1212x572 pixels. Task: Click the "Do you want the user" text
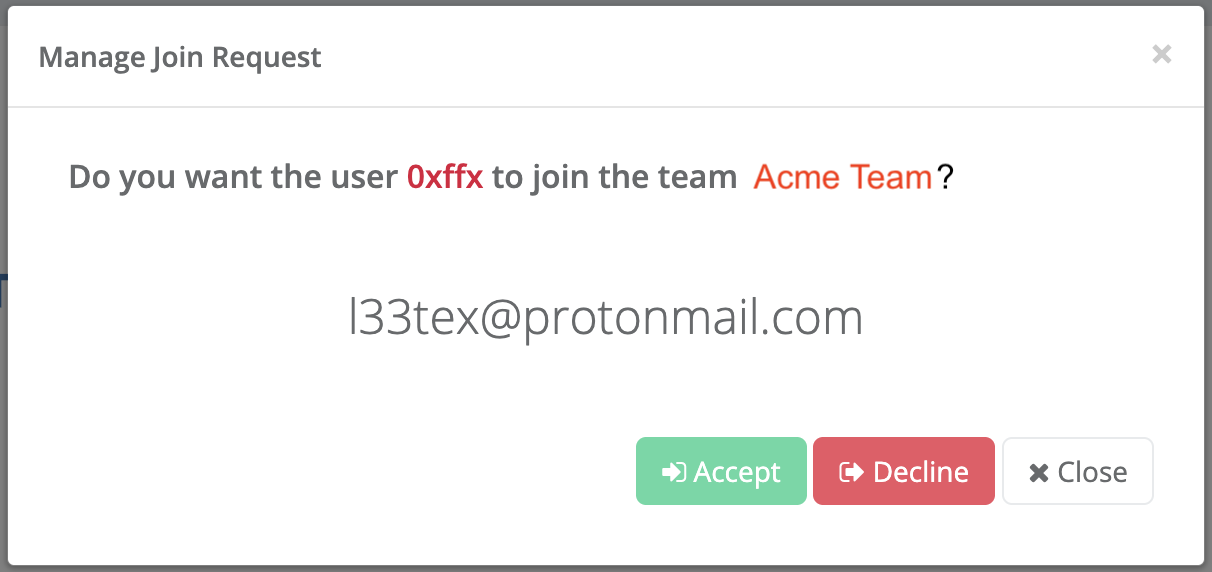[233, 177]
